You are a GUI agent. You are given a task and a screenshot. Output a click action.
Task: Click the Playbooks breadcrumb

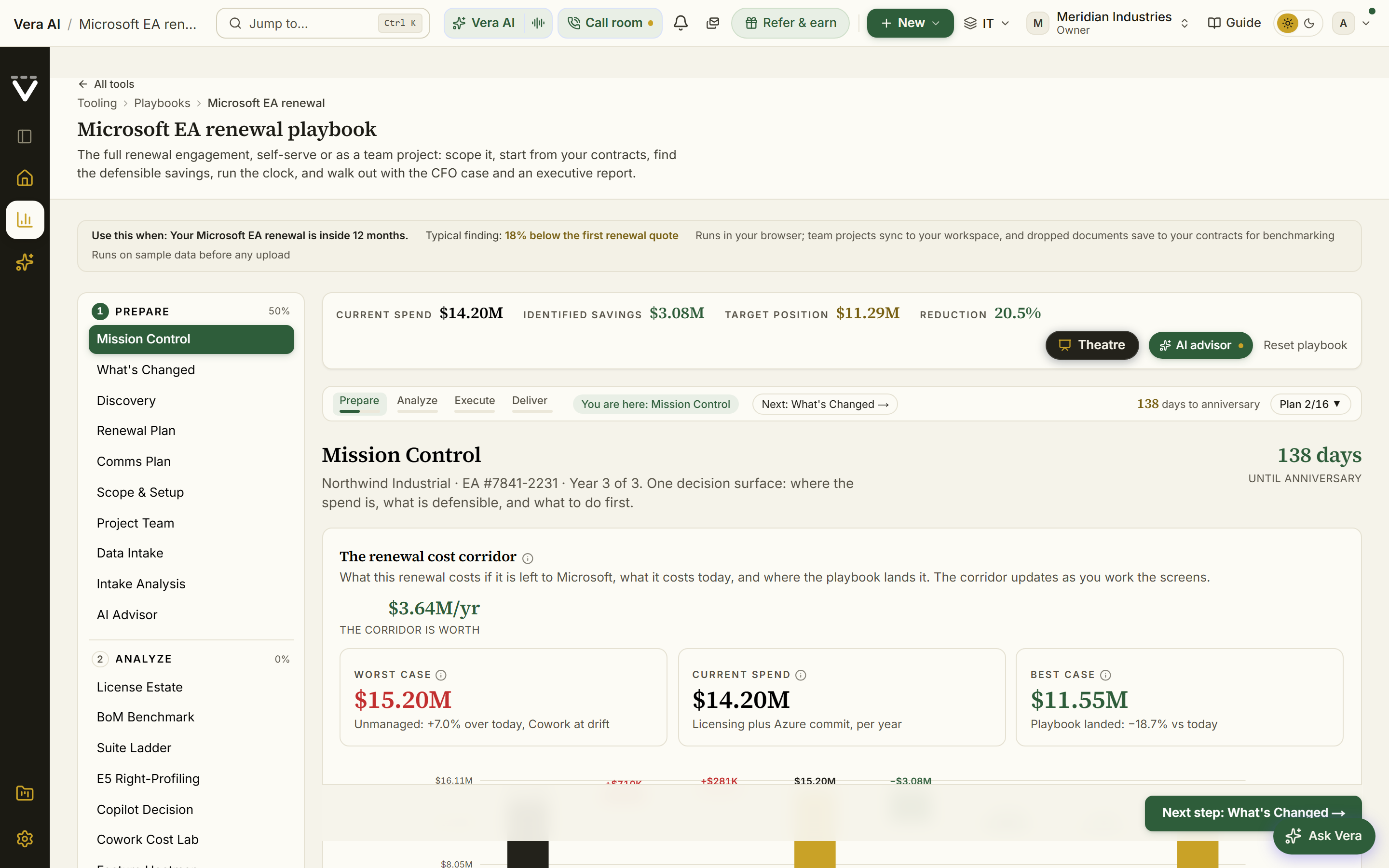[x=162, y=103]
